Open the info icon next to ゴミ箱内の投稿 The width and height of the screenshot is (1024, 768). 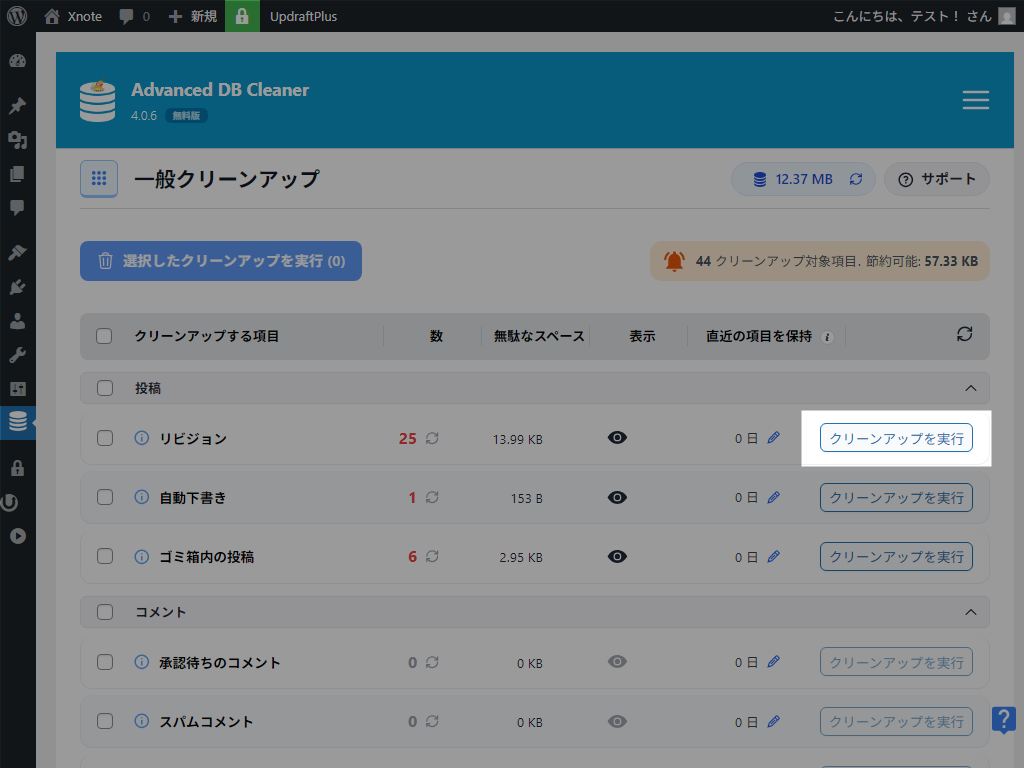(140, 557)
